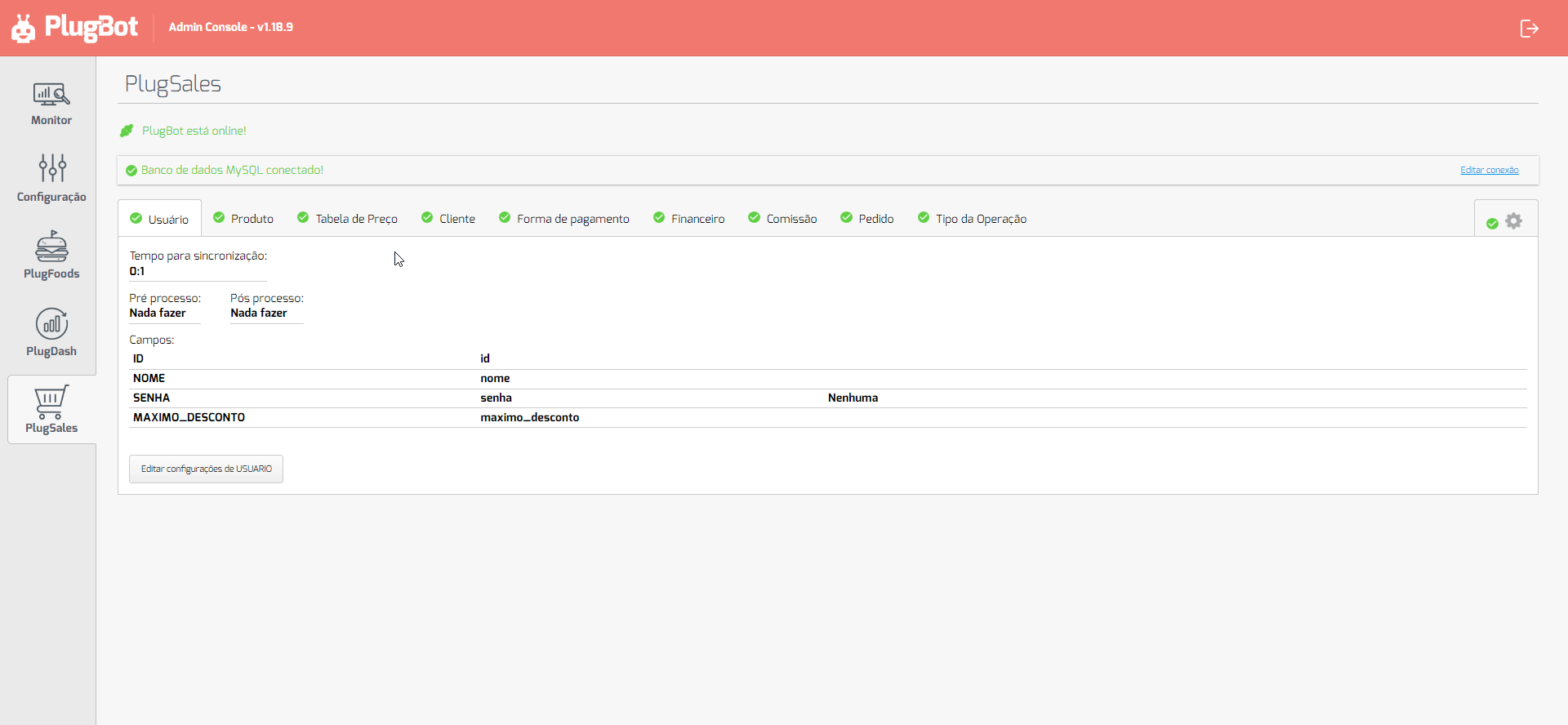Click 'Nenhuma' in SENHA row
This screenshot has width=1568, height=725.
pos(853,398)
